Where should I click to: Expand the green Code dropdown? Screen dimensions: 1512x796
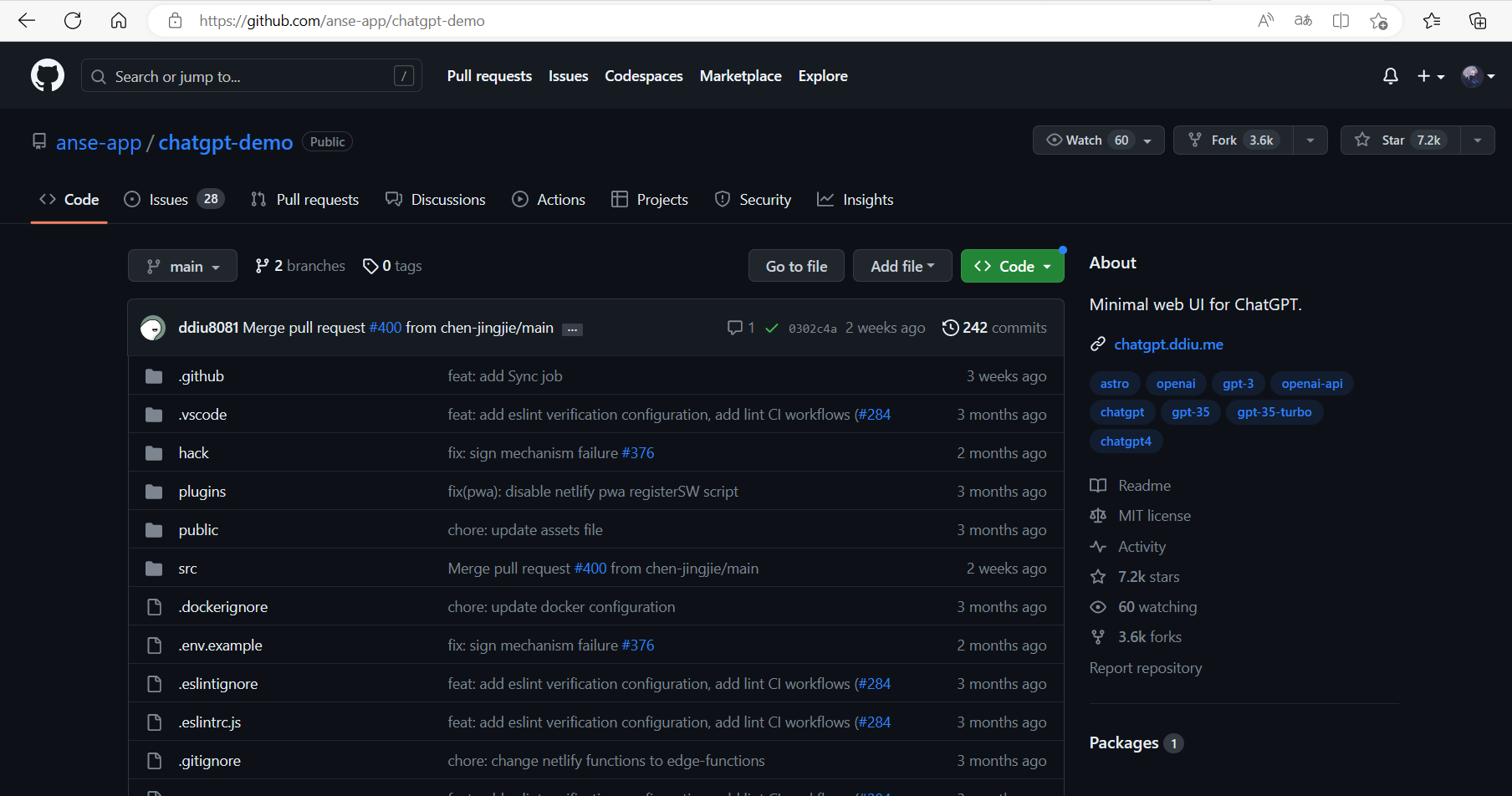coord(1012,266)
